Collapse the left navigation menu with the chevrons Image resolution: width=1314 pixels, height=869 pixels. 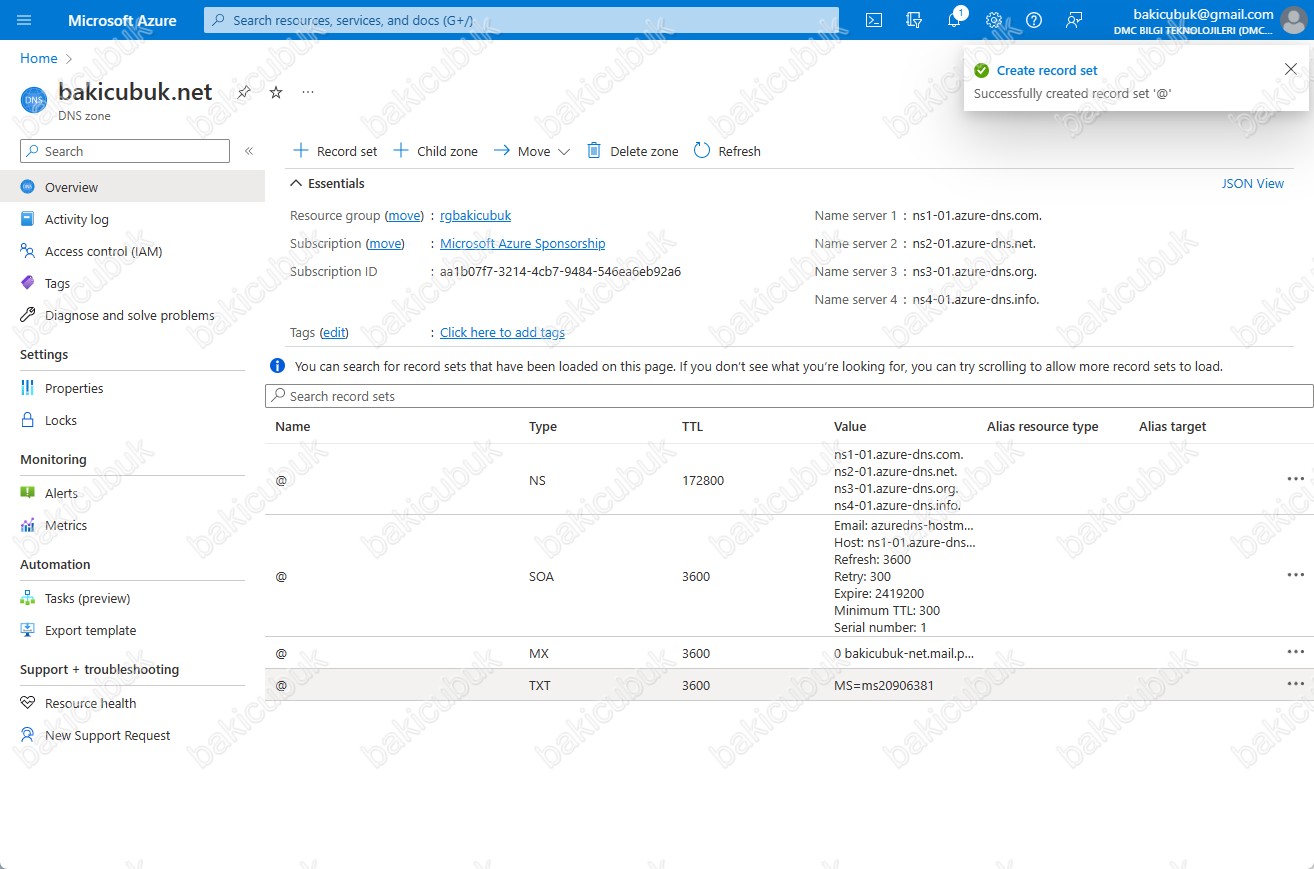click(249, 151)
